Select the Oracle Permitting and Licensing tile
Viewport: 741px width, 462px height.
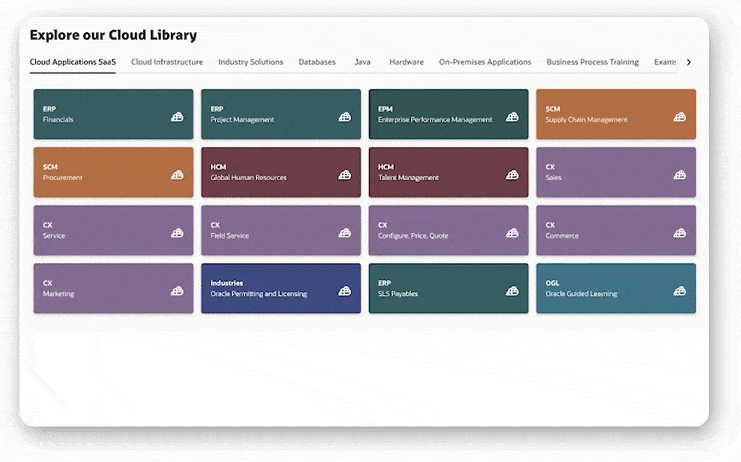point(280,288)
